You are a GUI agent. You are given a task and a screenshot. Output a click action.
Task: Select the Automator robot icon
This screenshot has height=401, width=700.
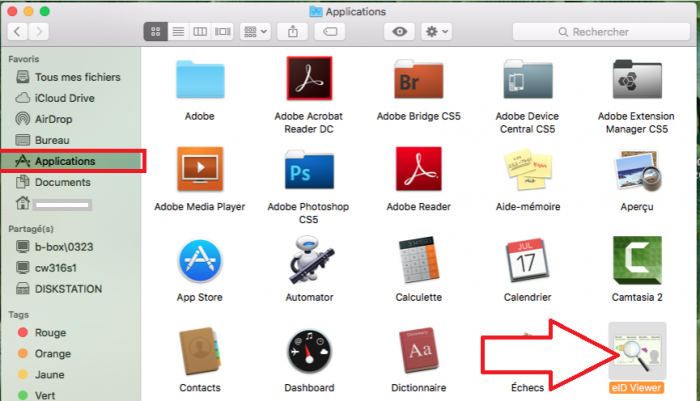[x=310, y=260]
